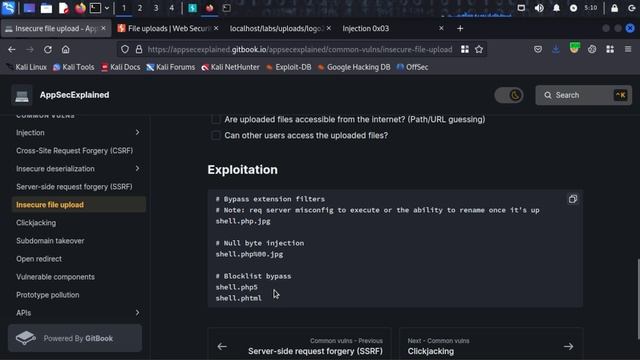Open Prototype pollution page
This screenshot has height=360, width=640.
point(48,295)
